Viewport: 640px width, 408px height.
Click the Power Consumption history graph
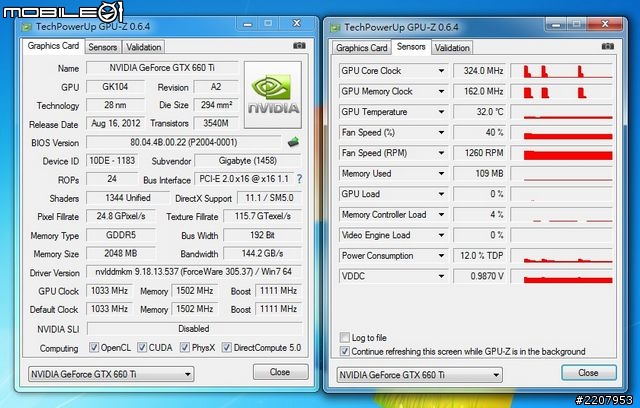point(562,256)
